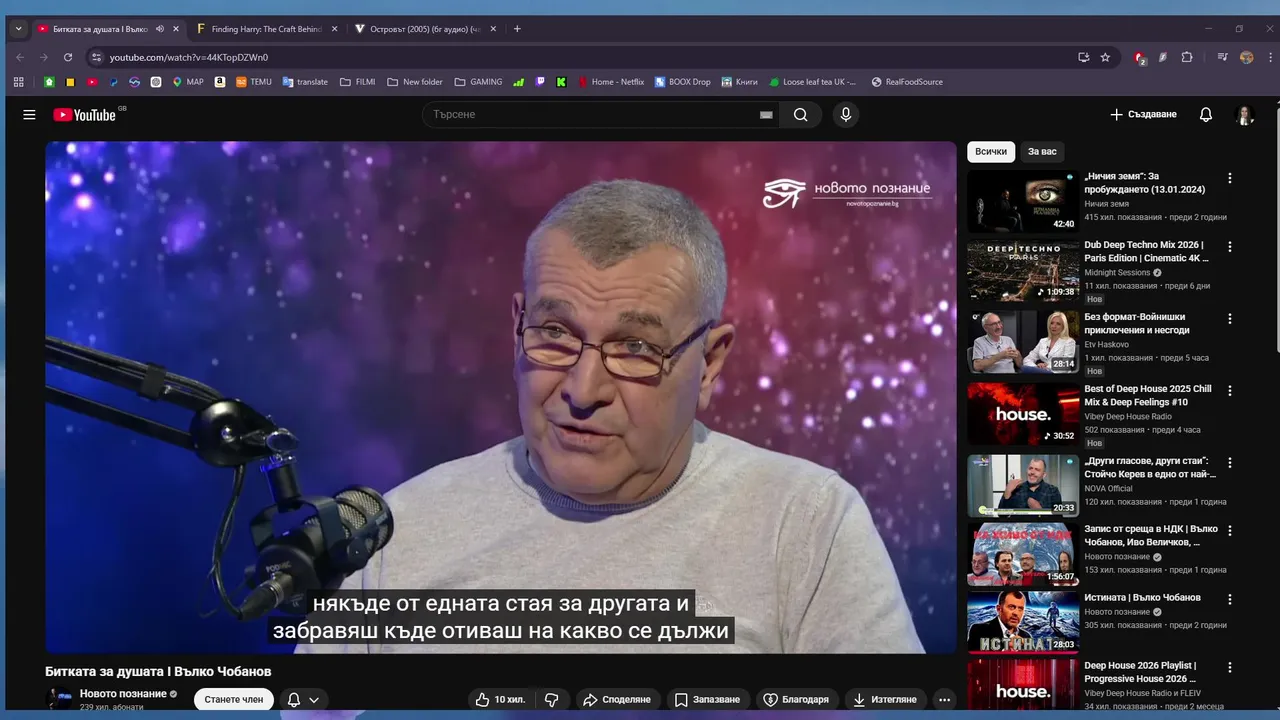
Task: Click the Благодаря thanks button
Action: point(796,700)
